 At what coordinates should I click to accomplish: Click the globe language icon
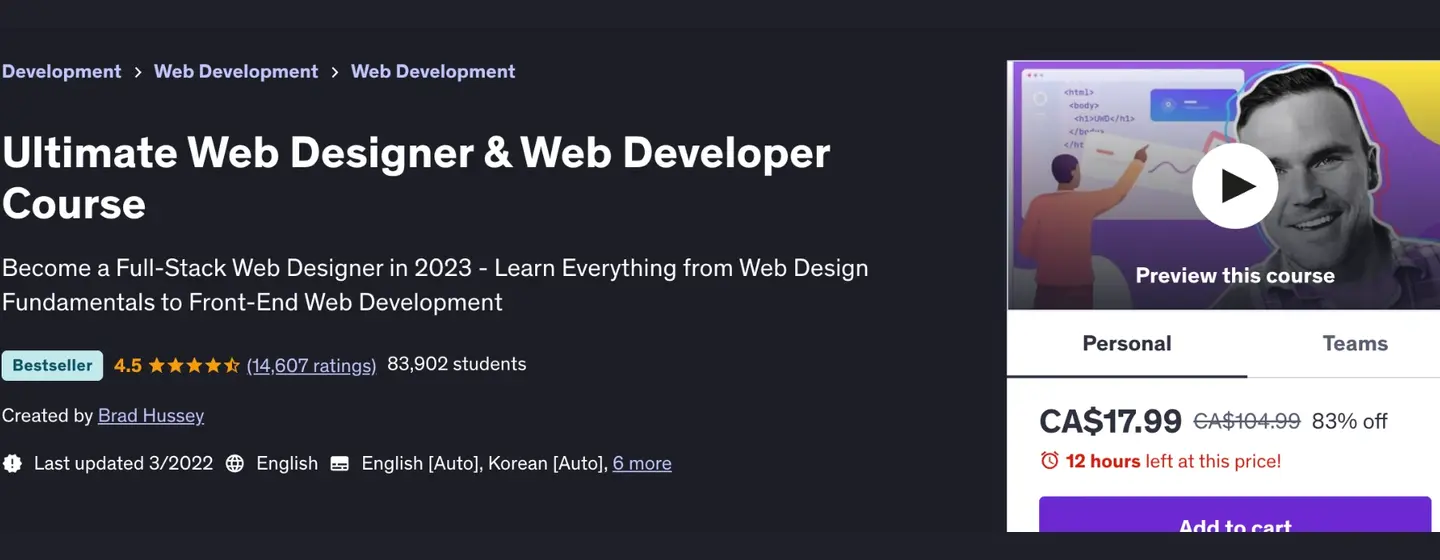tap(235, 463)
